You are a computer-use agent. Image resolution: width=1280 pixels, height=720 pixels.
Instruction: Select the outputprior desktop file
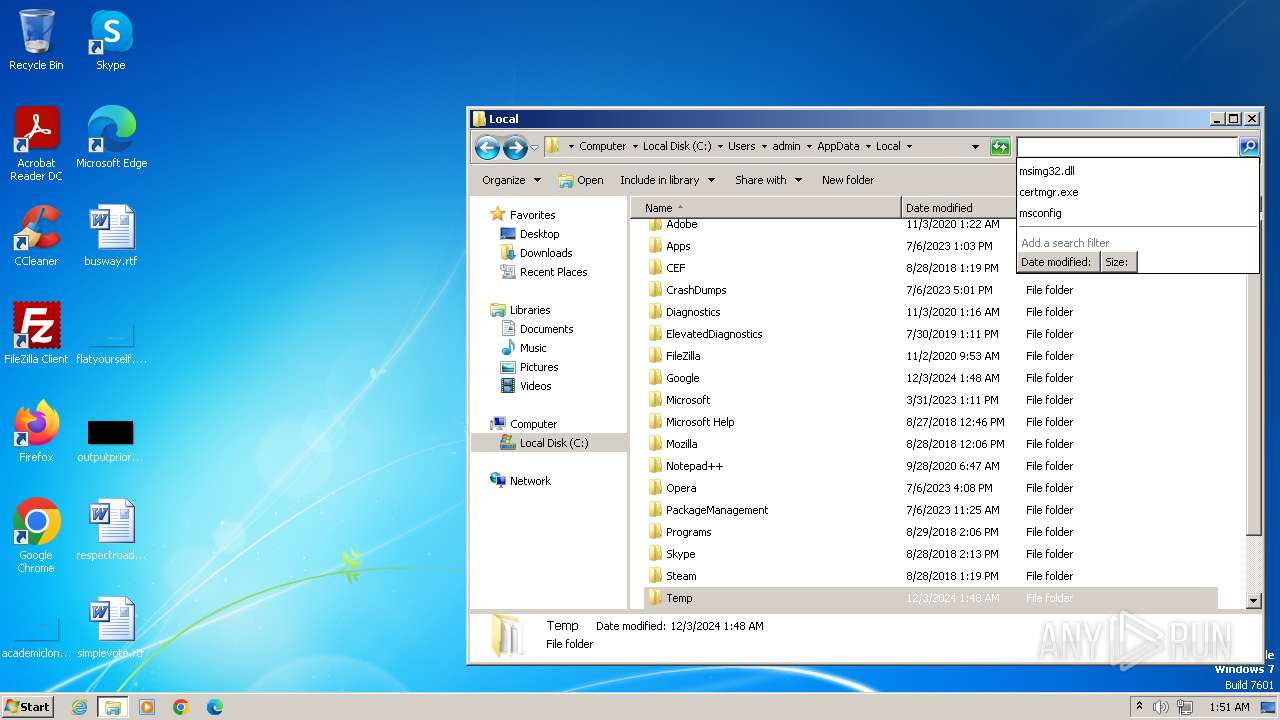[x=111, y=441]
